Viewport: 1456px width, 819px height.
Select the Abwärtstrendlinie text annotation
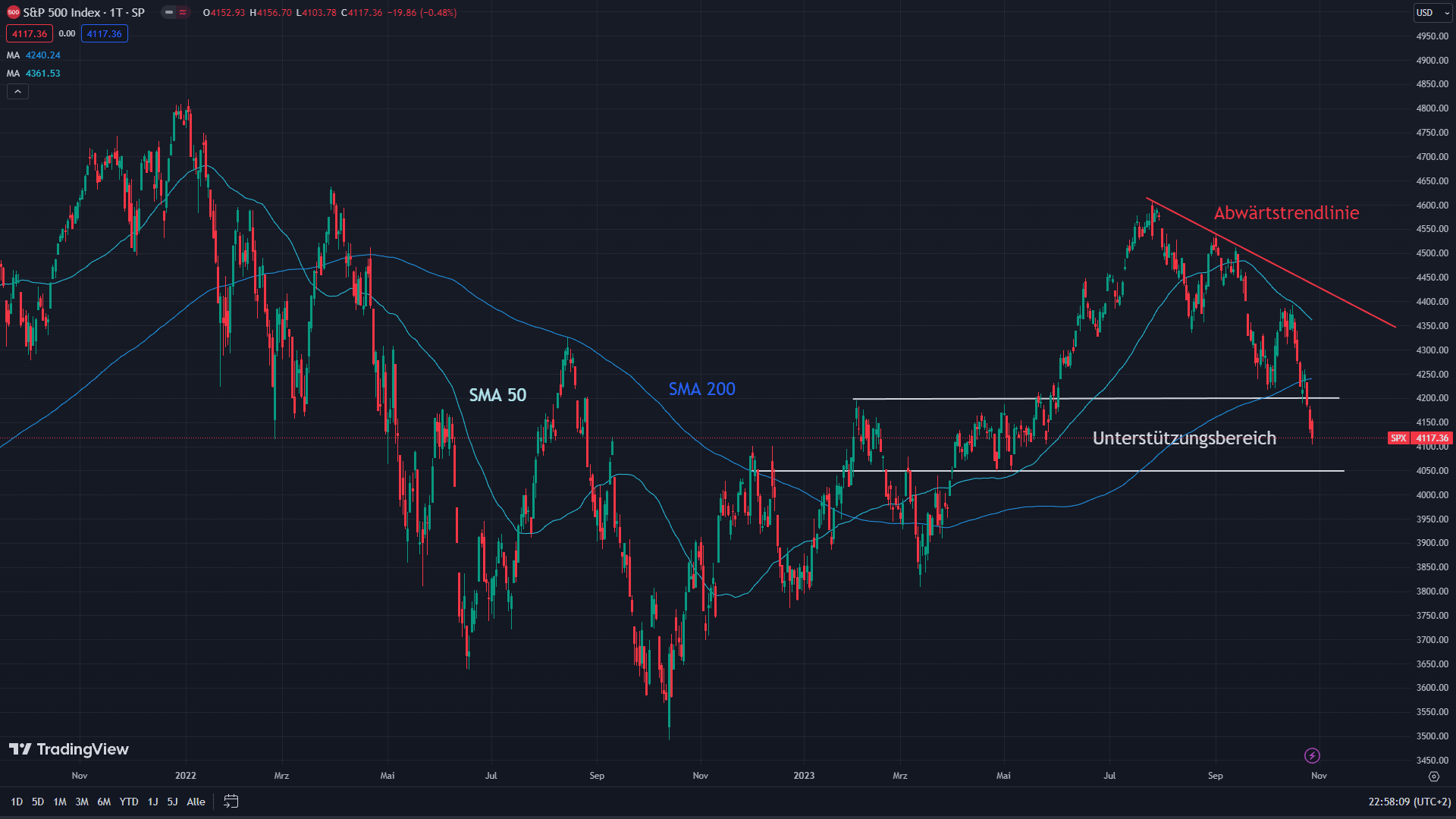1286,213
